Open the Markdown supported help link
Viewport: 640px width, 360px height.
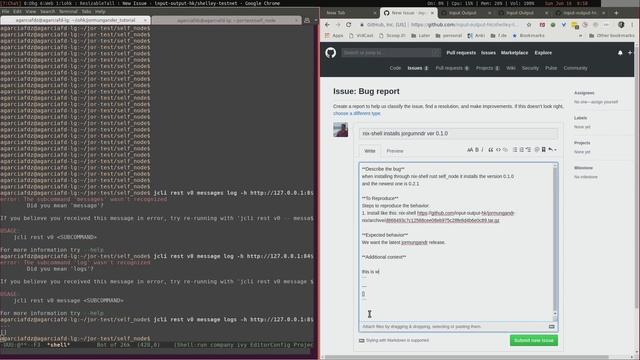pyautogui.click(x=394, y=340)
